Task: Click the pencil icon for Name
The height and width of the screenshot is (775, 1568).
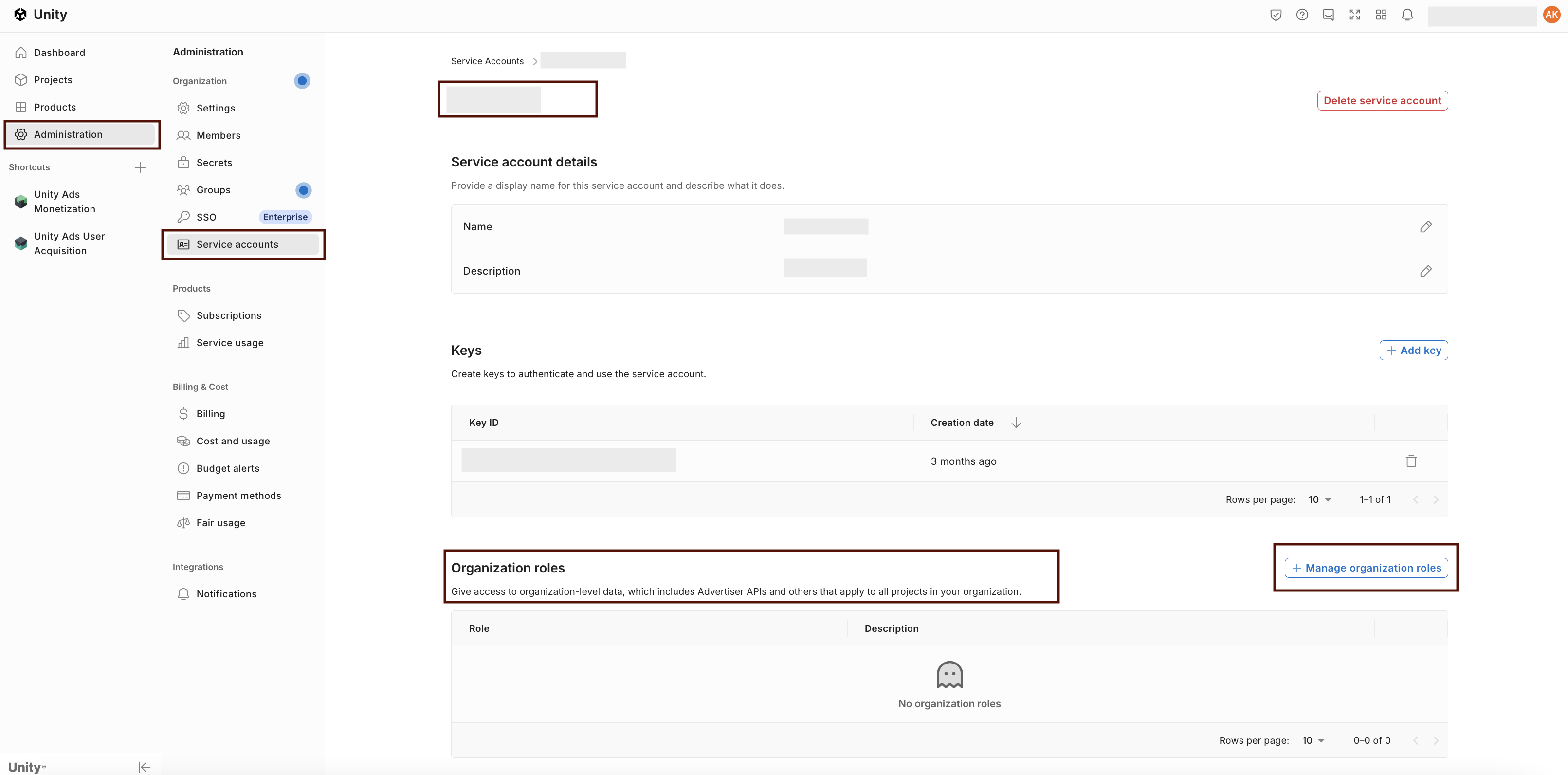Action: pyautogui.click(x=1425, y=226)
